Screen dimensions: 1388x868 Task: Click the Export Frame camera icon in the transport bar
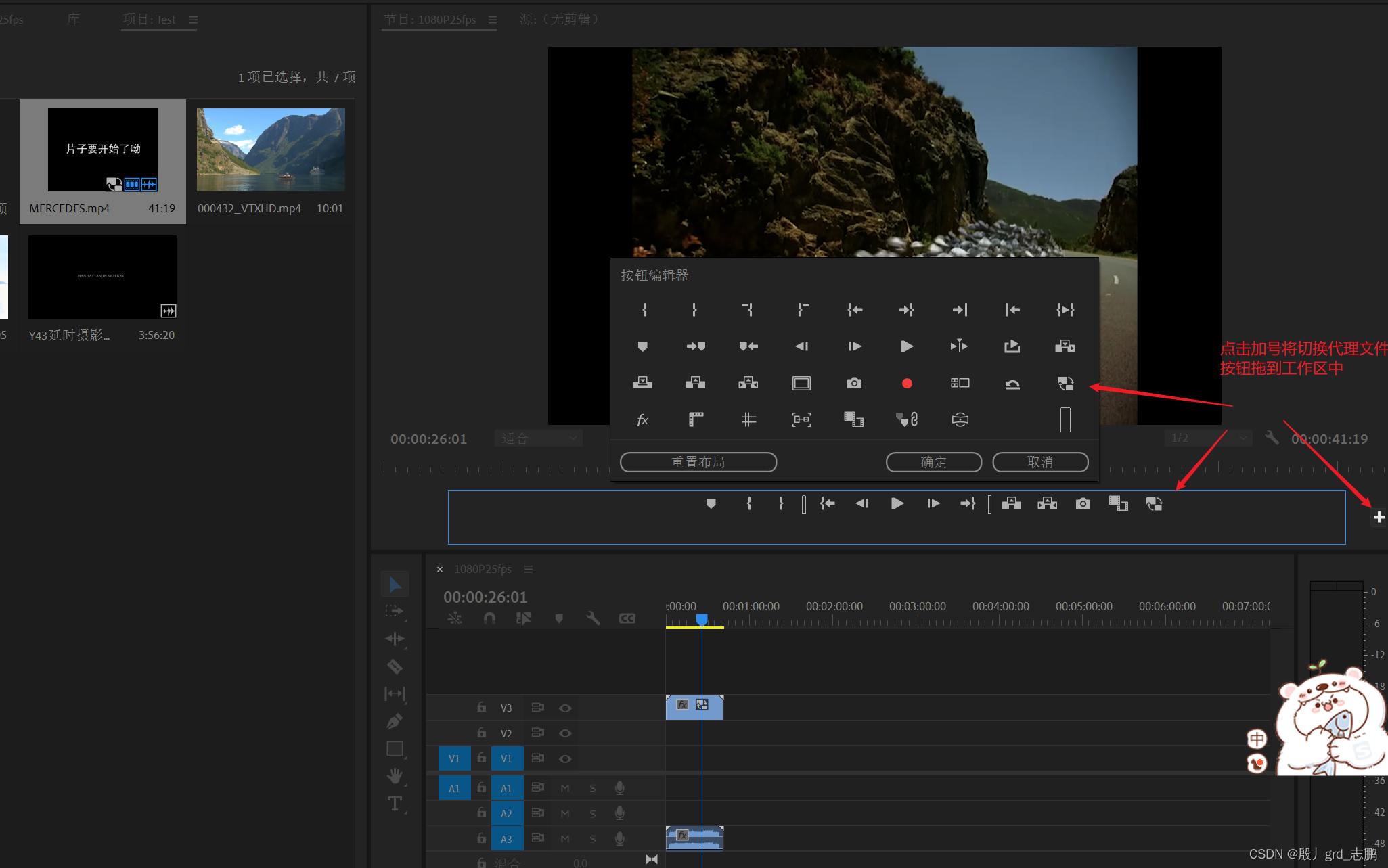pyautogui.click(x=1083, y=503)
